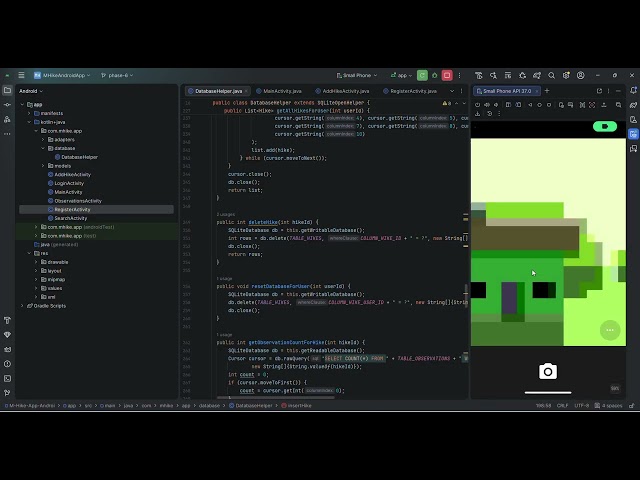Open the Android project view dropdown
640x480 pixels.
(31, 91)
